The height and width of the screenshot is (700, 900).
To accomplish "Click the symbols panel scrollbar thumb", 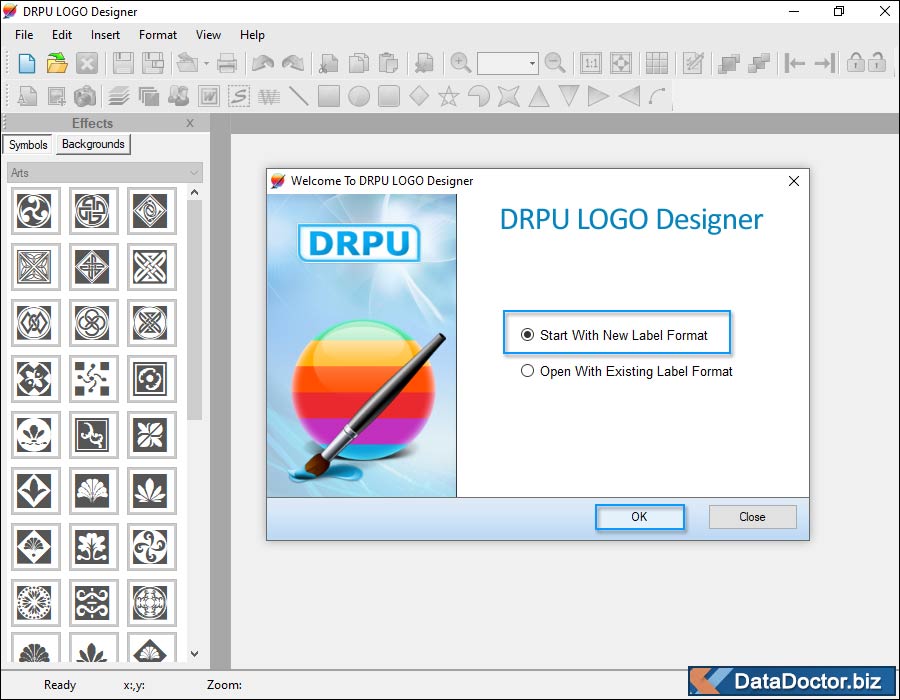I will tap(195, 310).
